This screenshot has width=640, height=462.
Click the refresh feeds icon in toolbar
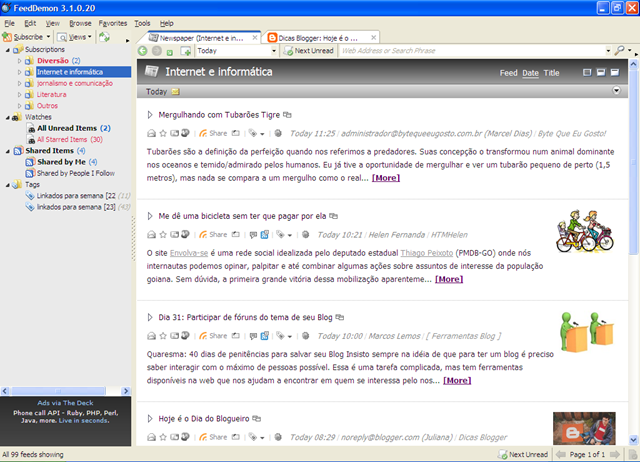[104, 37]
